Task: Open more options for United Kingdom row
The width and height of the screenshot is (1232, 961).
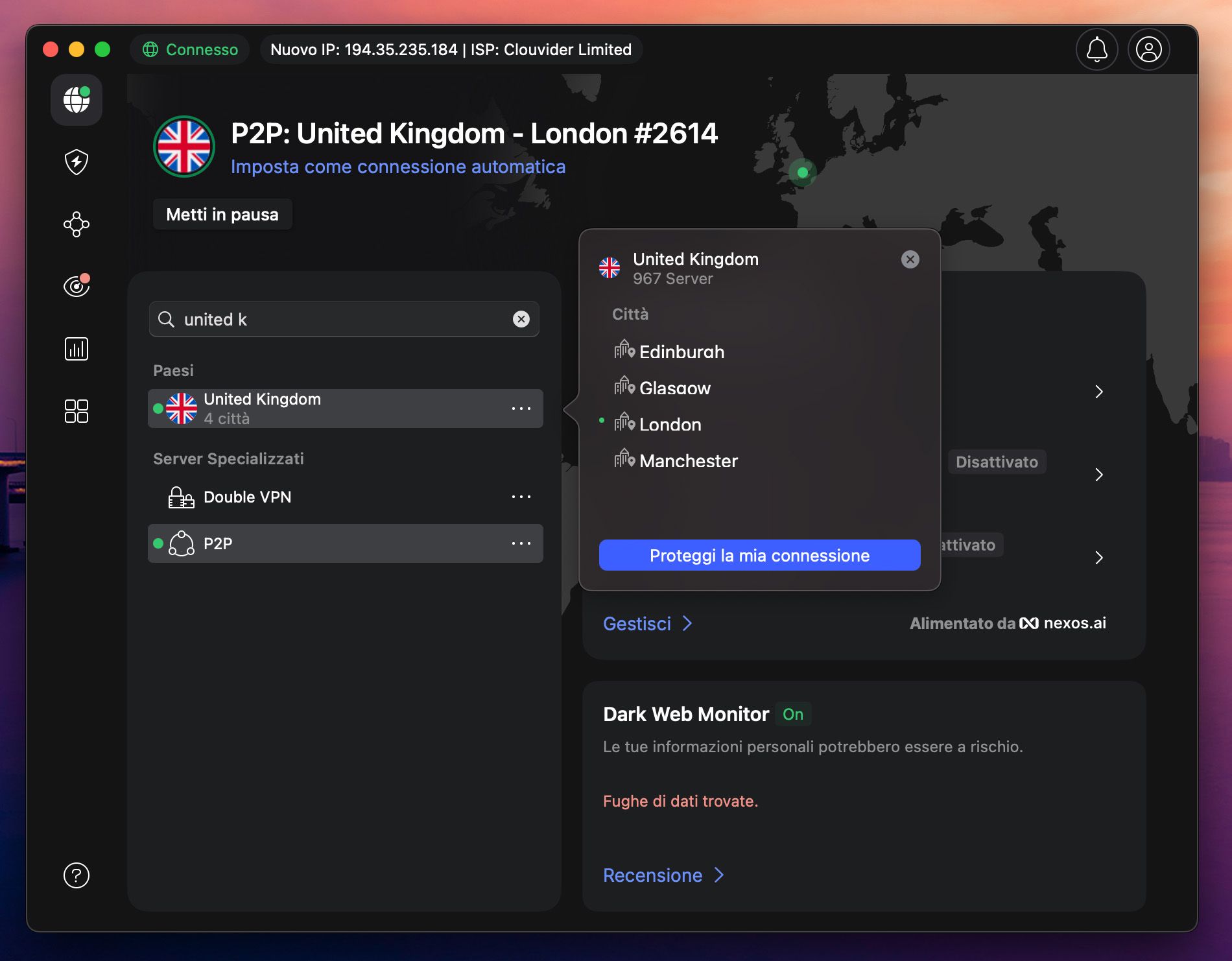Action: click(x=521, y=409)
